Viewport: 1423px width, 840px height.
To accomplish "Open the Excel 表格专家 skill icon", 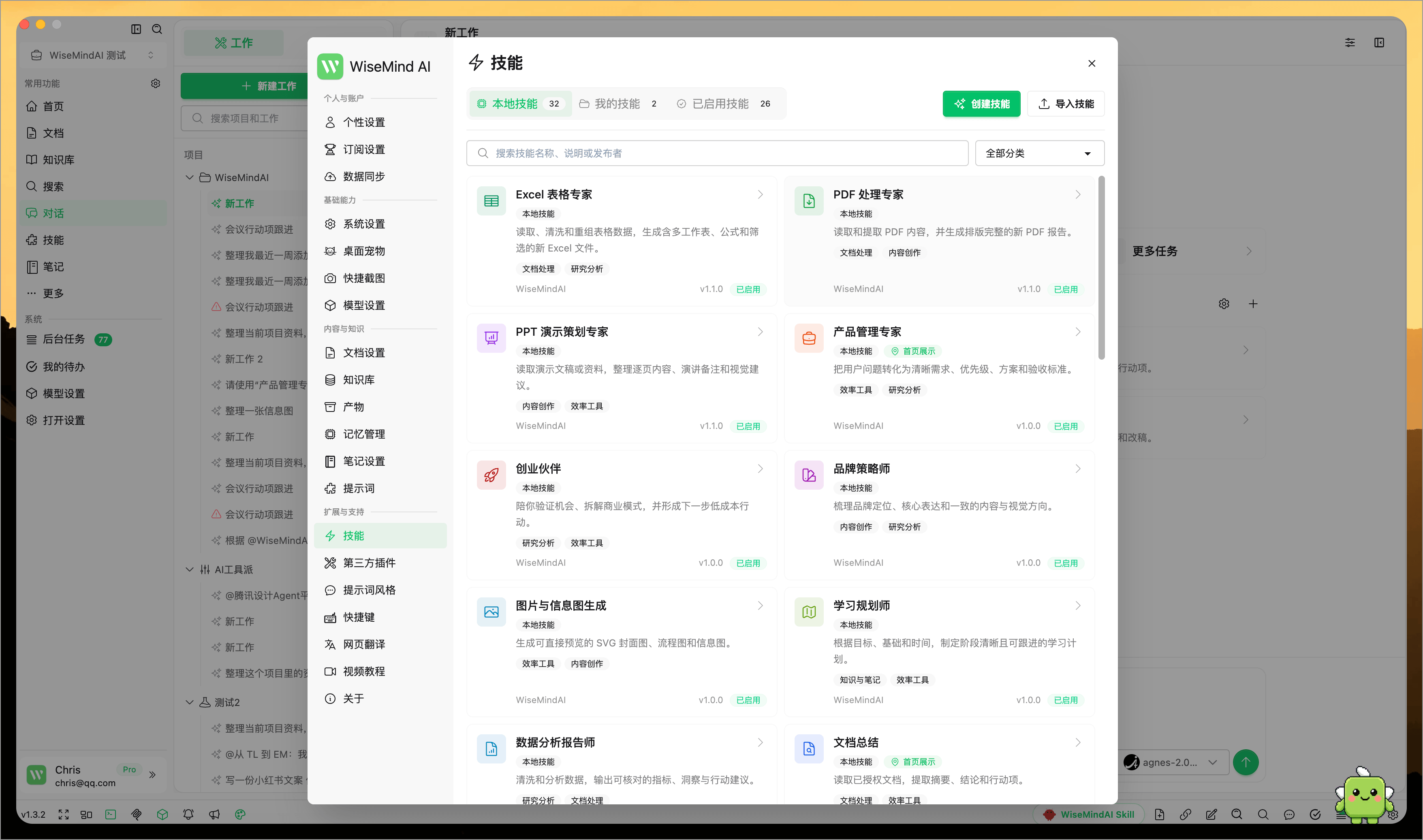I will [x=491, y=201].
